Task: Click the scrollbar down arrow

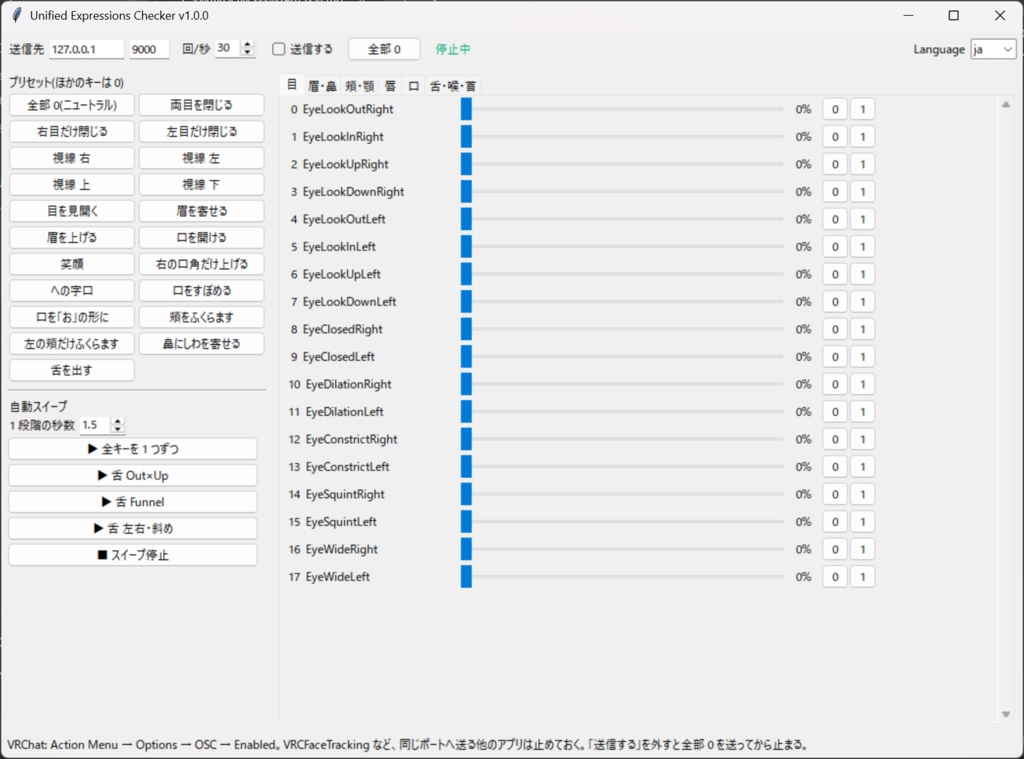Action: 1006,714
